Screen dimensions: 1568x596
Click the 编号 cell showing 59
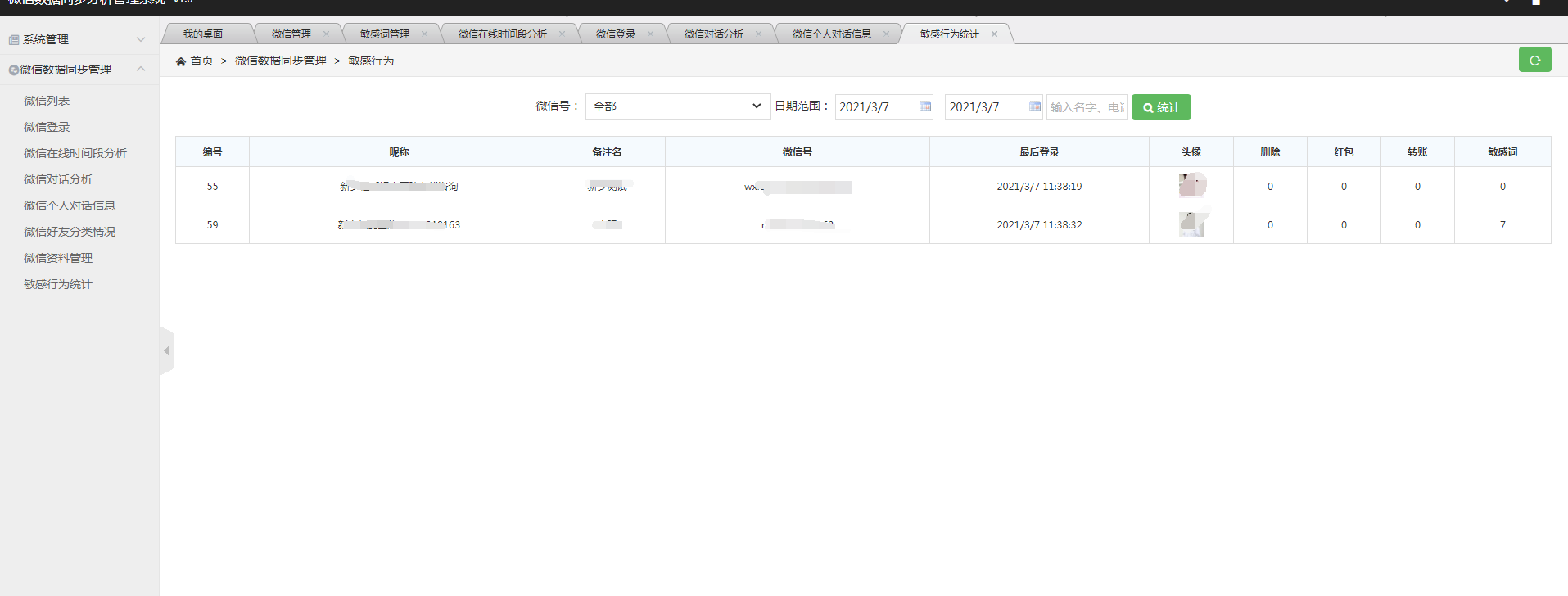[213, 224]
